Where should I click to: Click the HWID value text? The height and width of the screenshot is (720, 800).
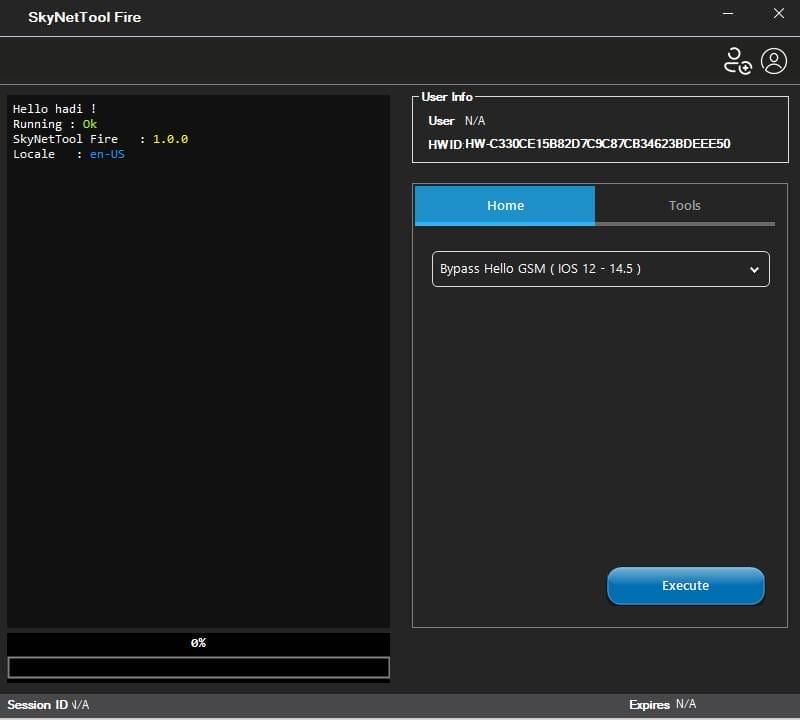[x=600, y=143]
